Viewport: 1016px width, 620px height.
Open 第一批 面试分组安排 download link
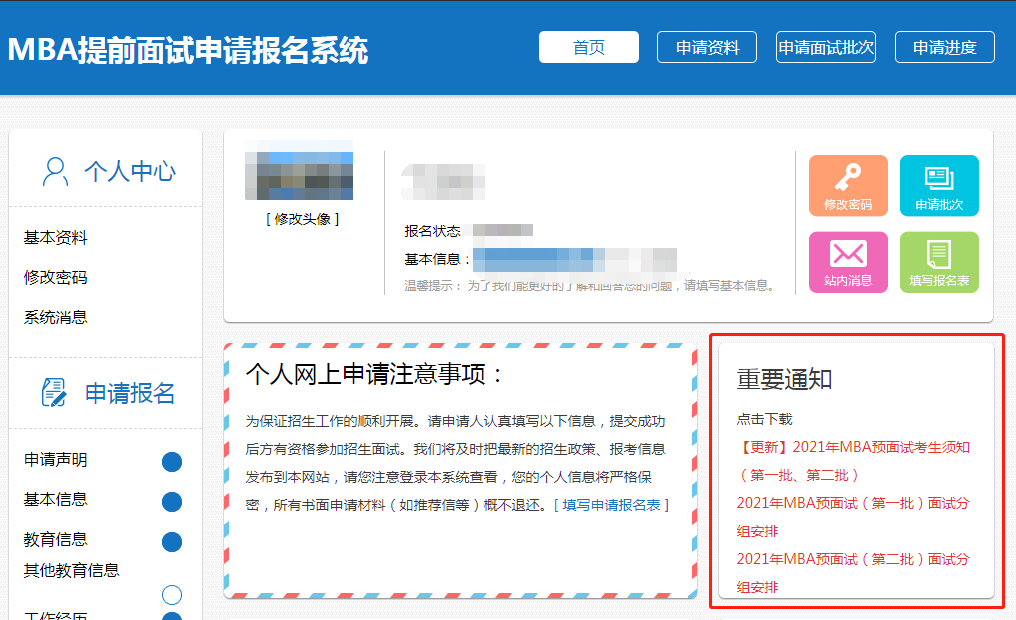click(x=853, y=503)
